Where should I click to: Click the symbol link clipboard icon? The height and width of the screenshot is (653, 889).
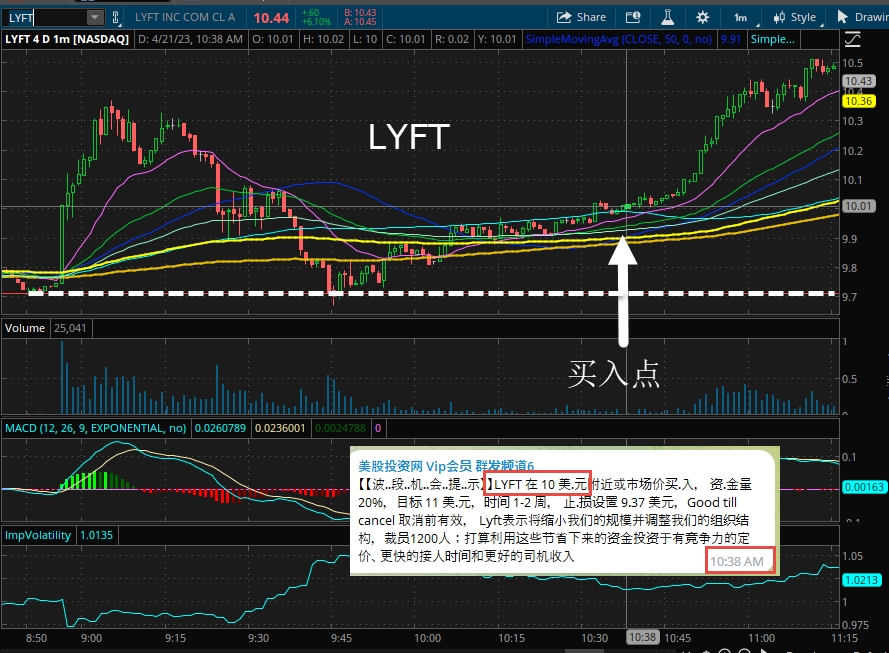tap(116, 18)
